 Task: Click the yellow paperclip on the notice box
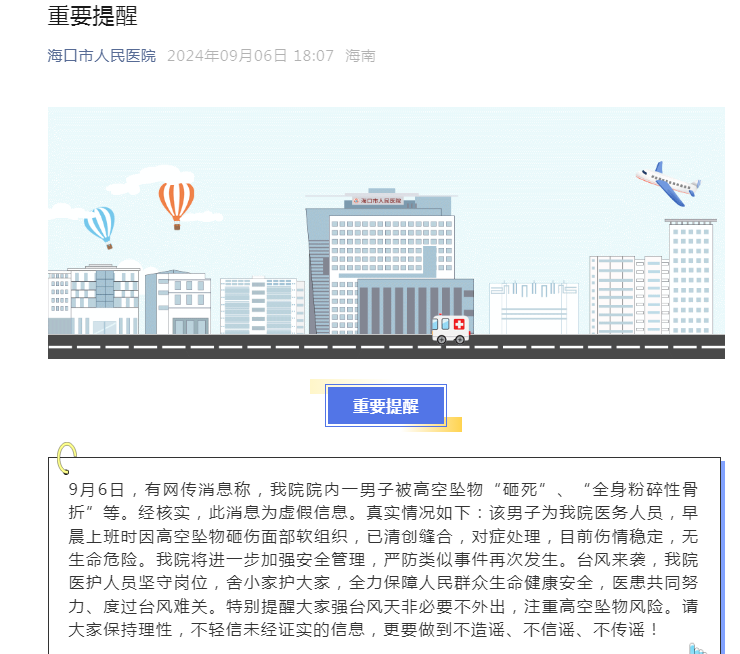(x=65, y=457)
